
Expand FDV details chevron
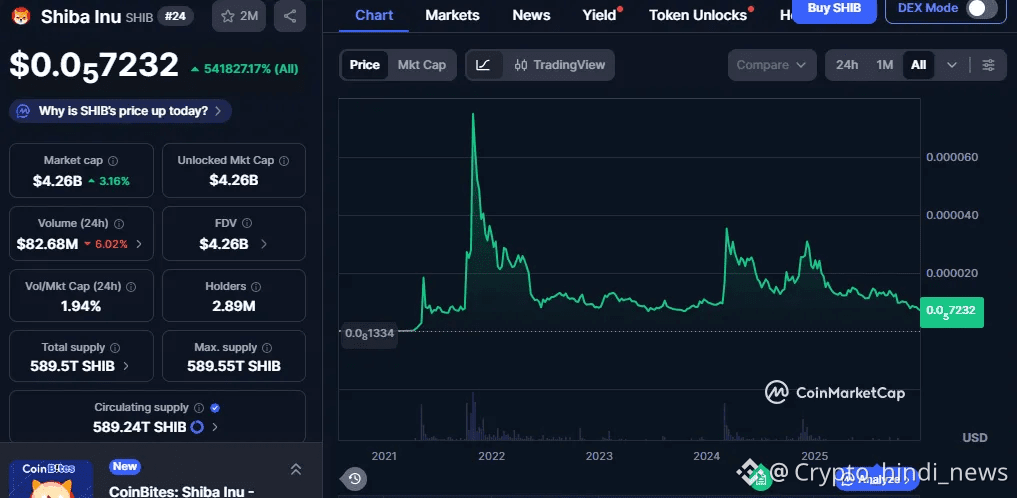(x=263, y=244)
